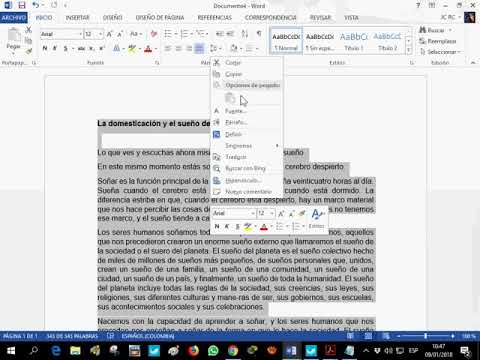Click the word count in the status bar

click(72, 336)
